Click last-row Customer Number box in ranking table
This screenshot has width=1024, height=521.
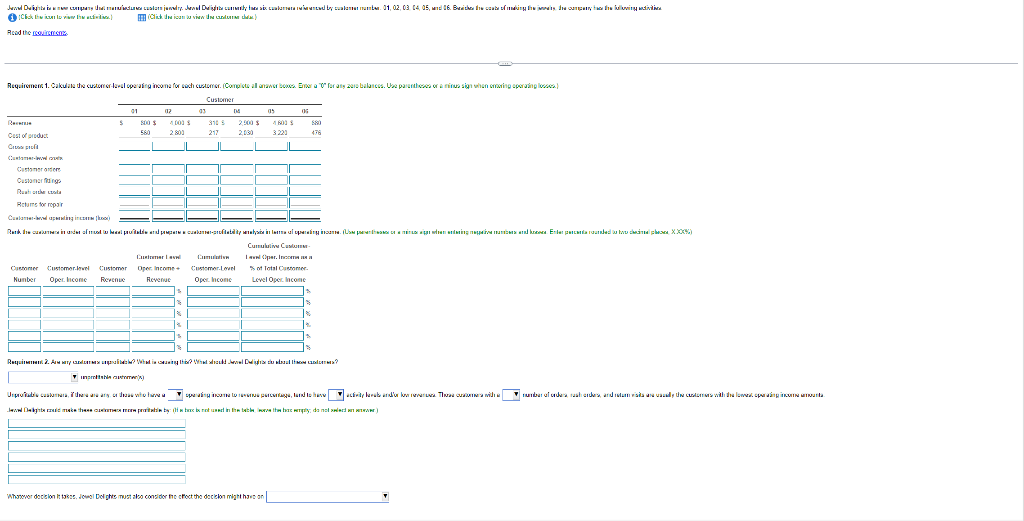(x=25, y=347)
